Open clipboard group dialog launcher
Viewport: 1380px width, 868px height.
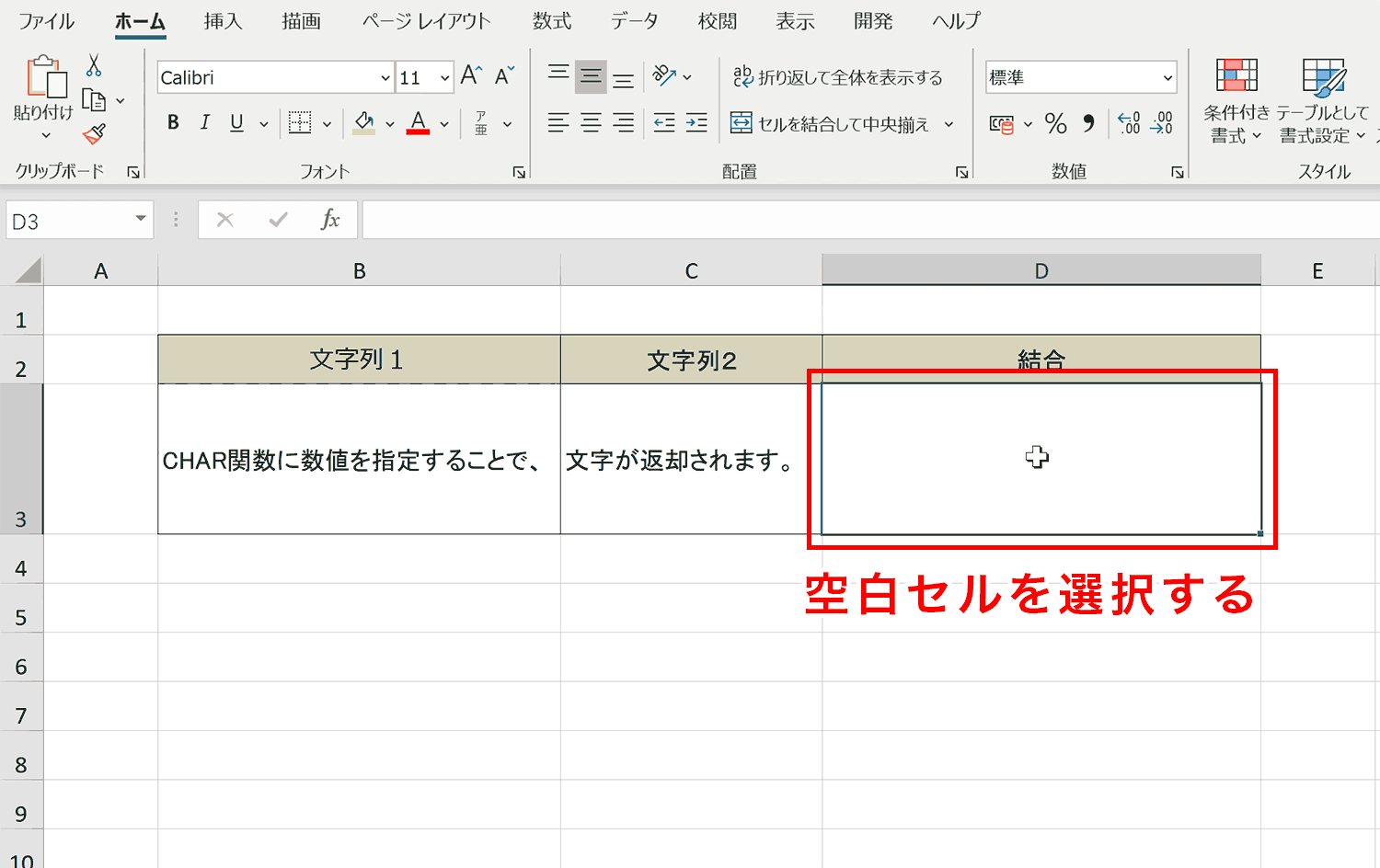point(133,172)
